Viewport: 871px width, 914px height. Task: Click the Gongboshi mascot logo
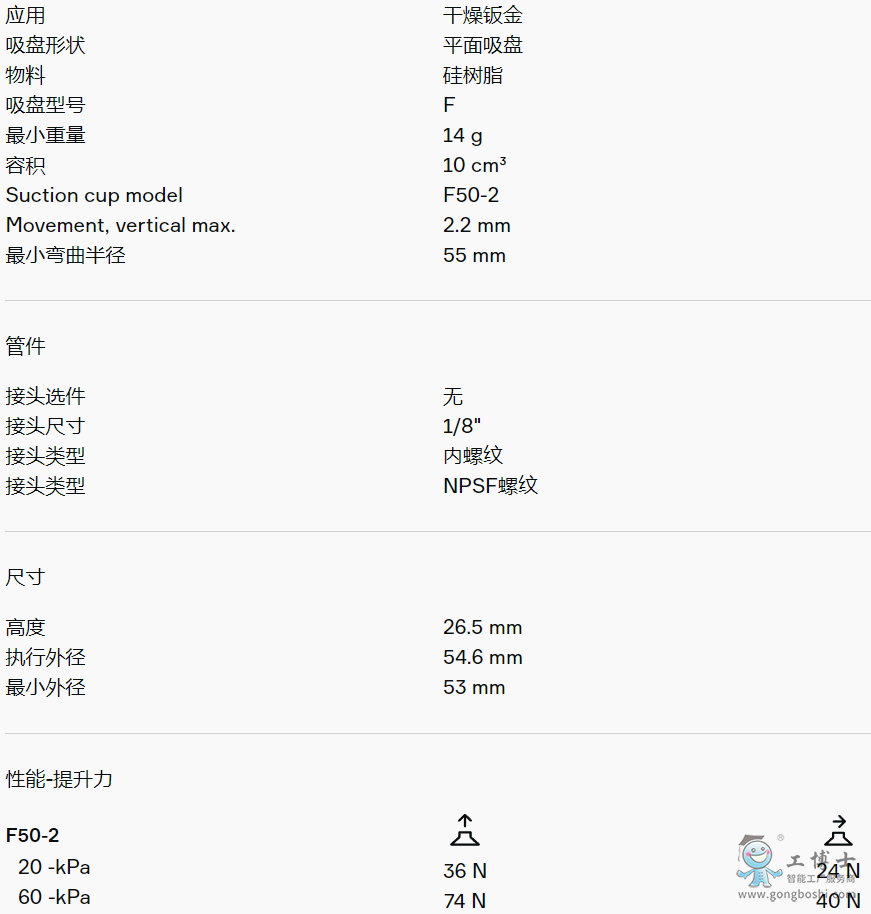[757, 858]
